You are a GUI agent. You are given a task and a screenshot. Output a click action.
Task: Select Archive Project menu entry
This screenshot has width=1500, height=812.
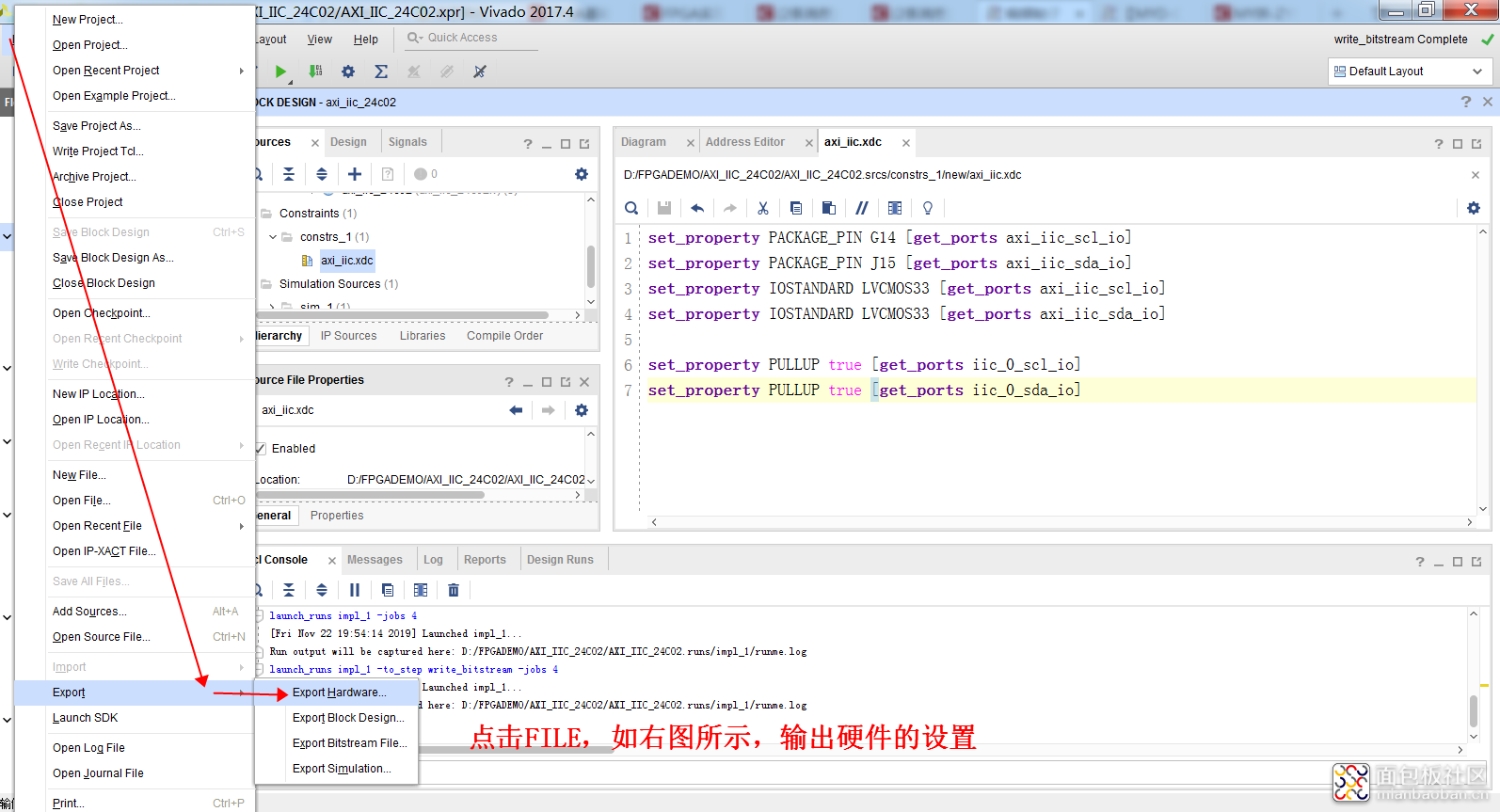(x=135, y=177)
